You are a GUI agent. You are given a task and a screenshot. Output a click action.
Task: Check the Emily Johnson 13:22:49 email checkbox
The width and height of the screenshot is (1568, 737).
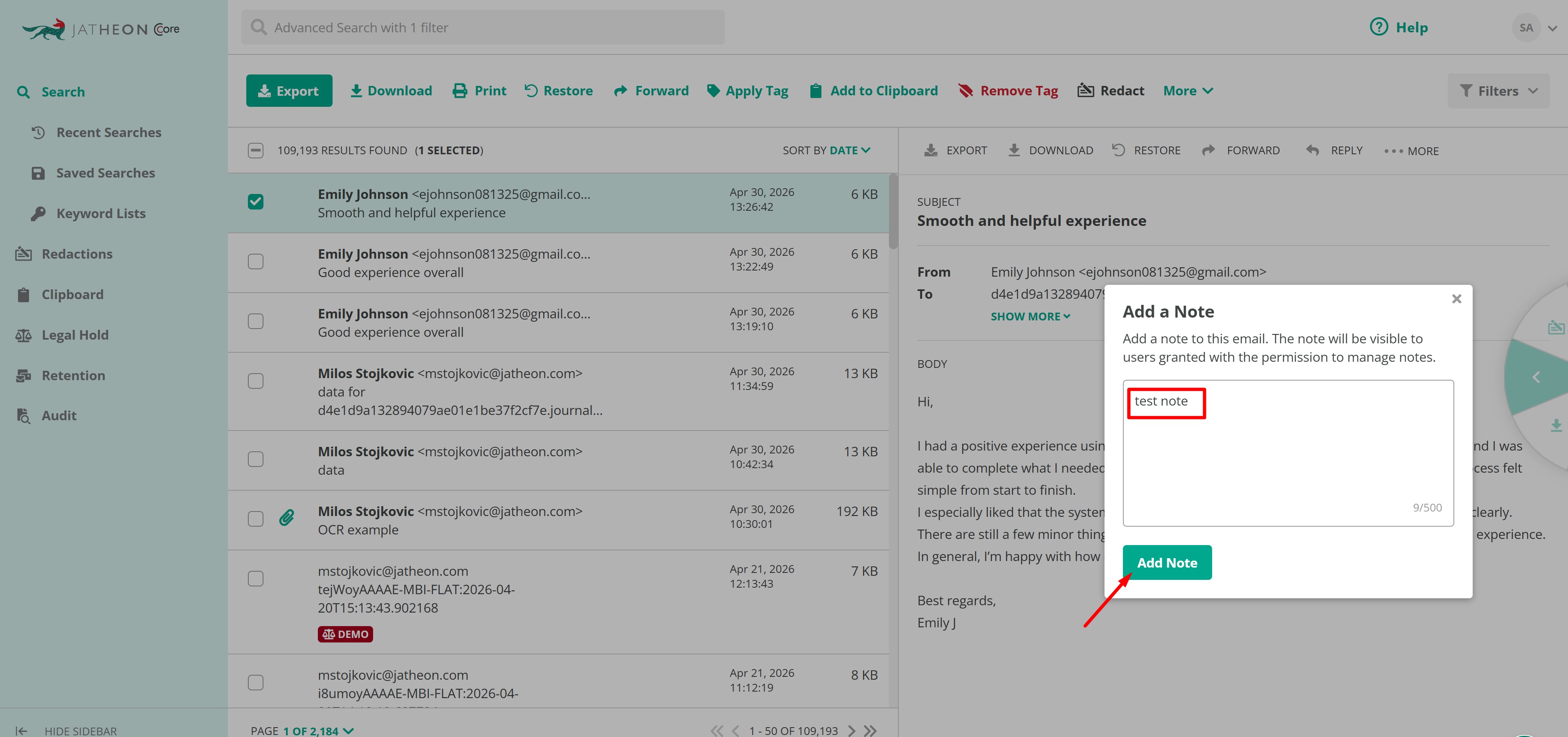click(256, 261)
